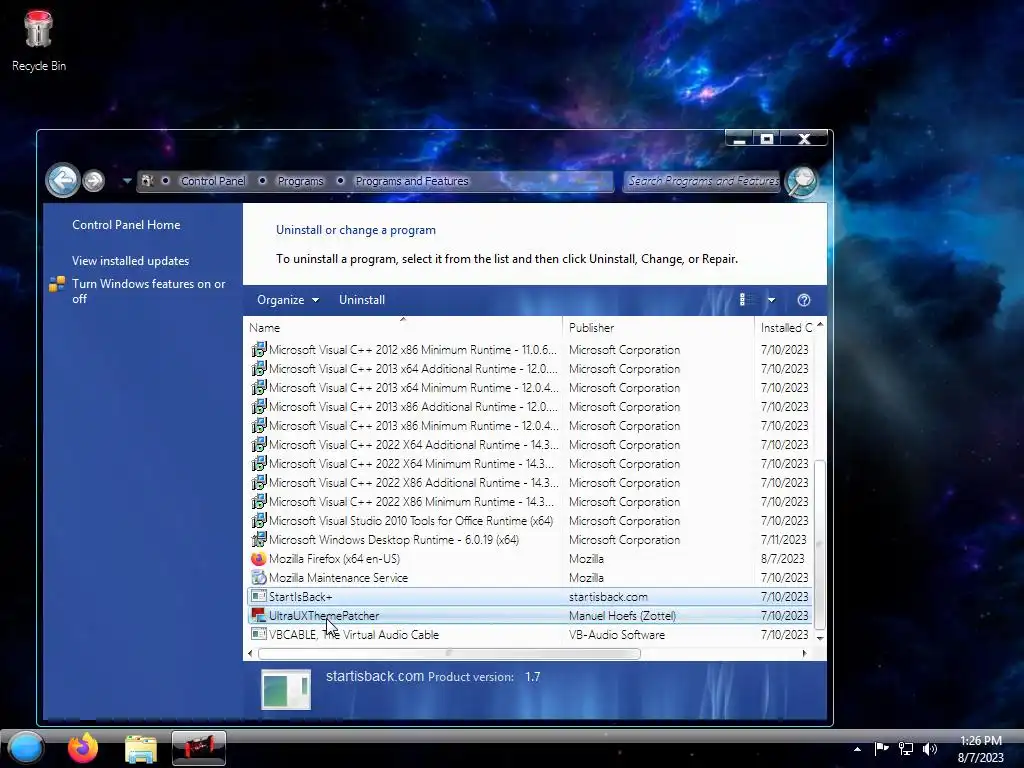Open View installed updates link
This screenshot has height=768, width=1024.
[131, 261]
